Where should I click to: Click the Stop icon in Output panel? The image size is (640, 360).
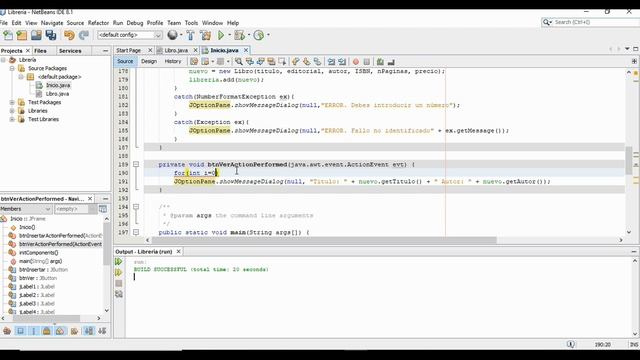119,283
